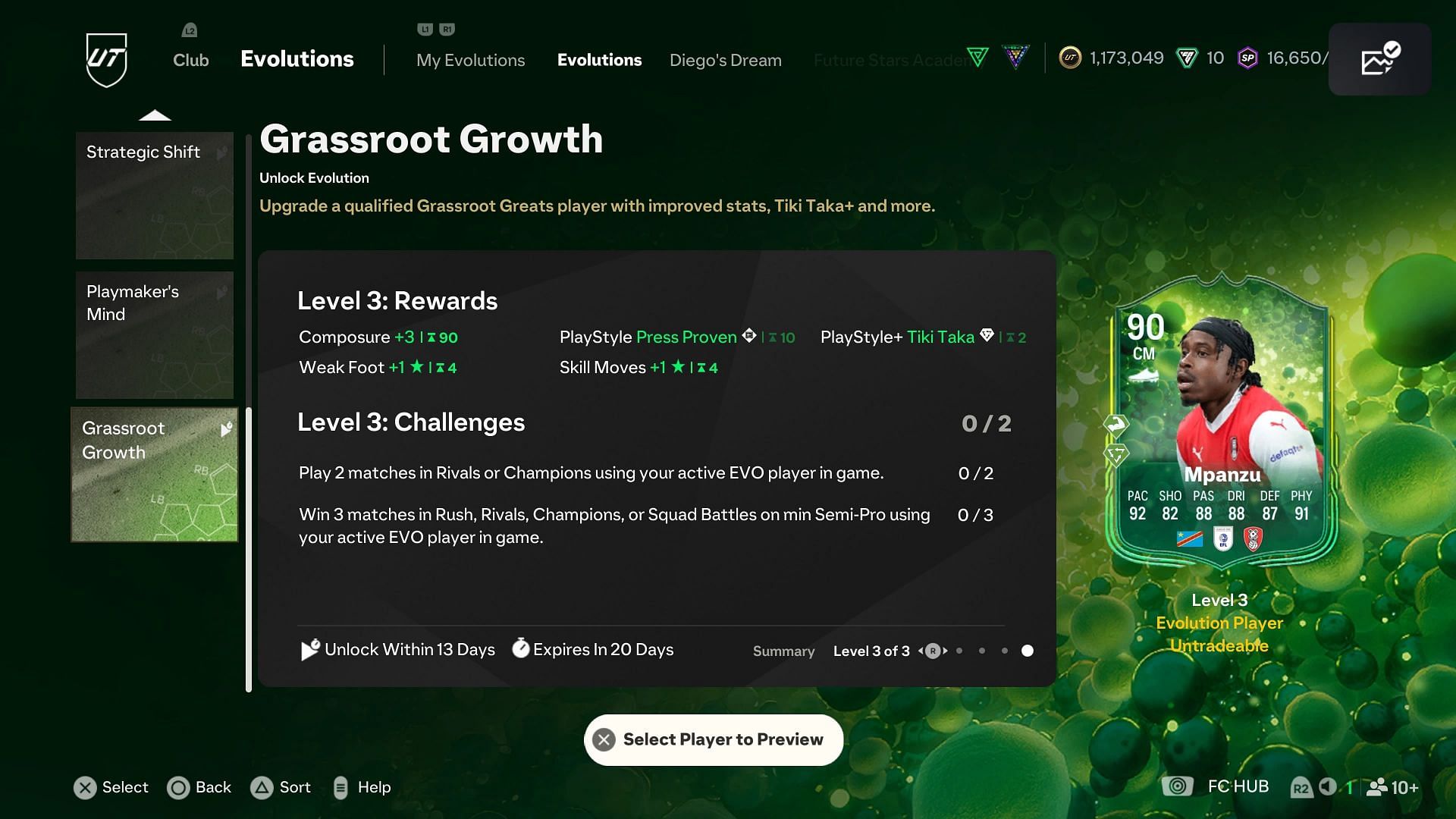Select the green triangle download icon

(979, 58)
